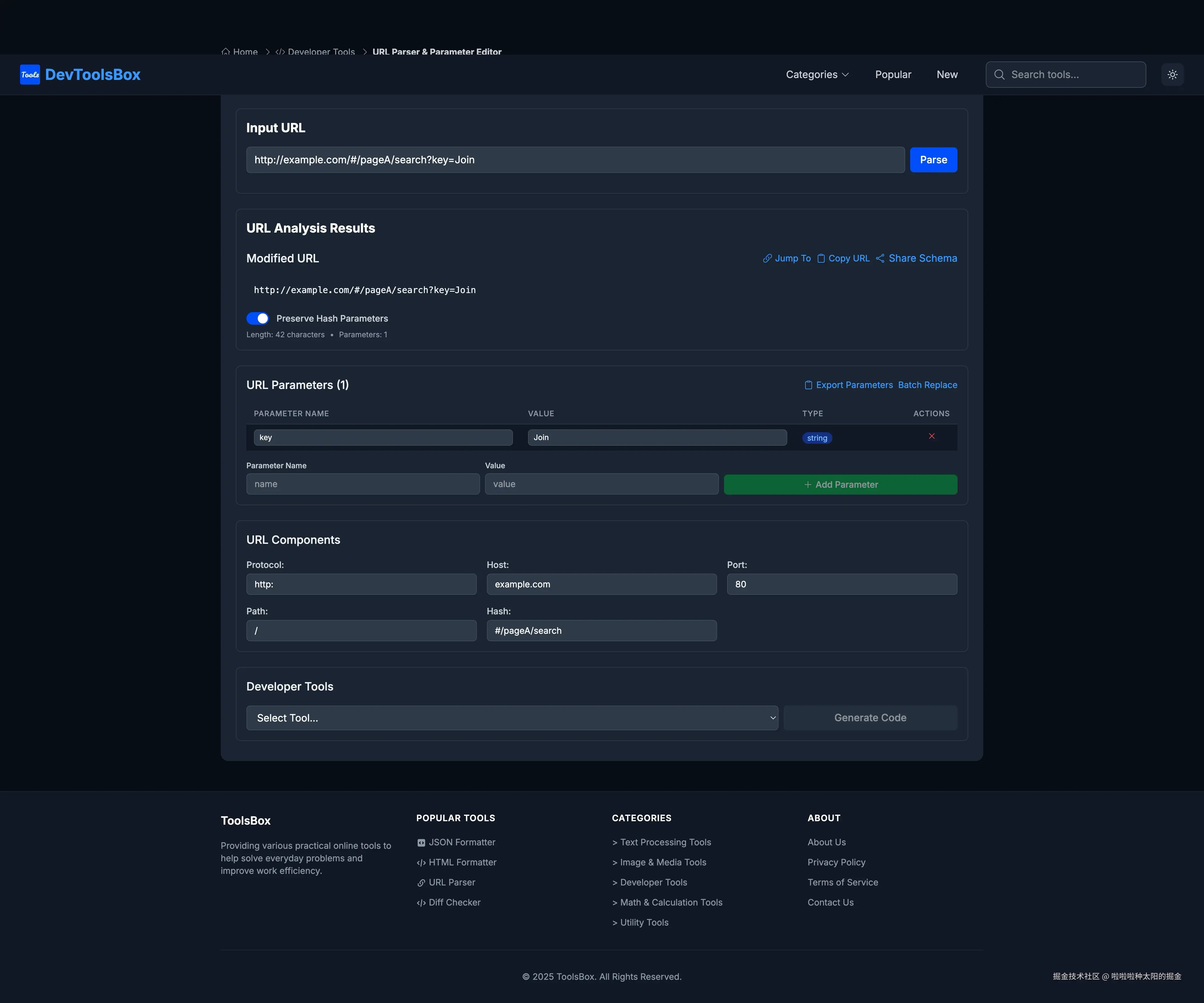Click the Developer Tools breadcrumb link

coord(321,52)
